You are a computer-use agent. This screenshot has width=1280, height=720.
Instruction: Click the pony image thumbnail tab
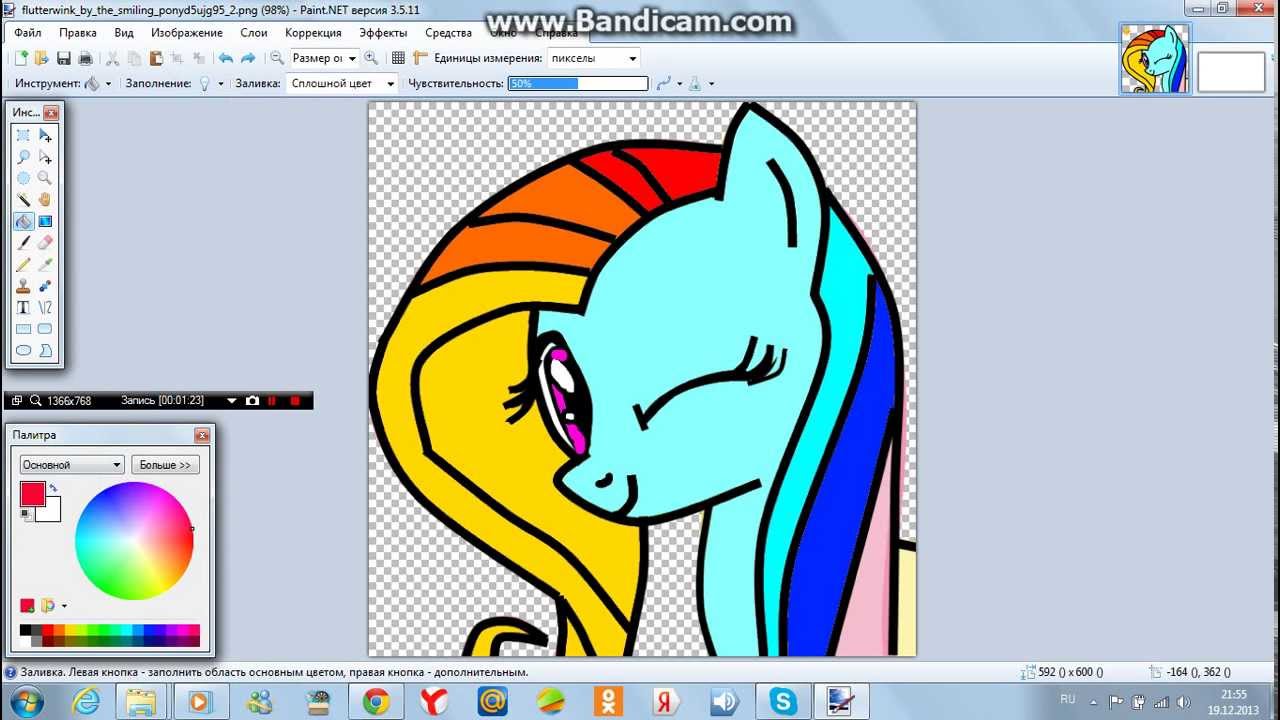coord(1155,60)
